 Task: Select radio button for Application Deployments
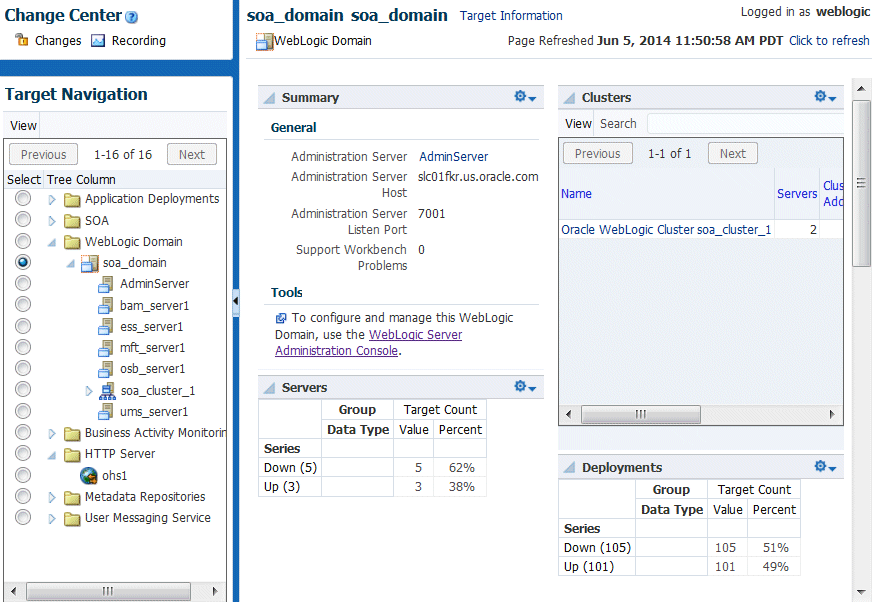tap(23, 198)
